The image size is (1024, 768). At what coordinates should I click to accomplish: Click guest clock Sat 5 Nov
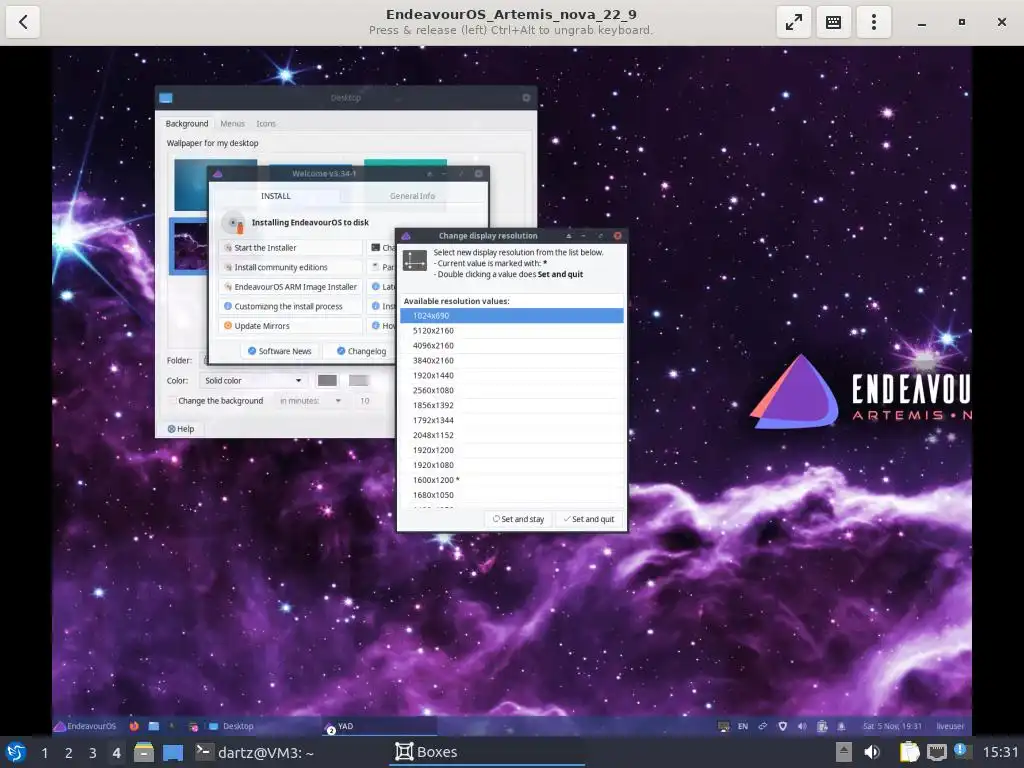(892, 726)
